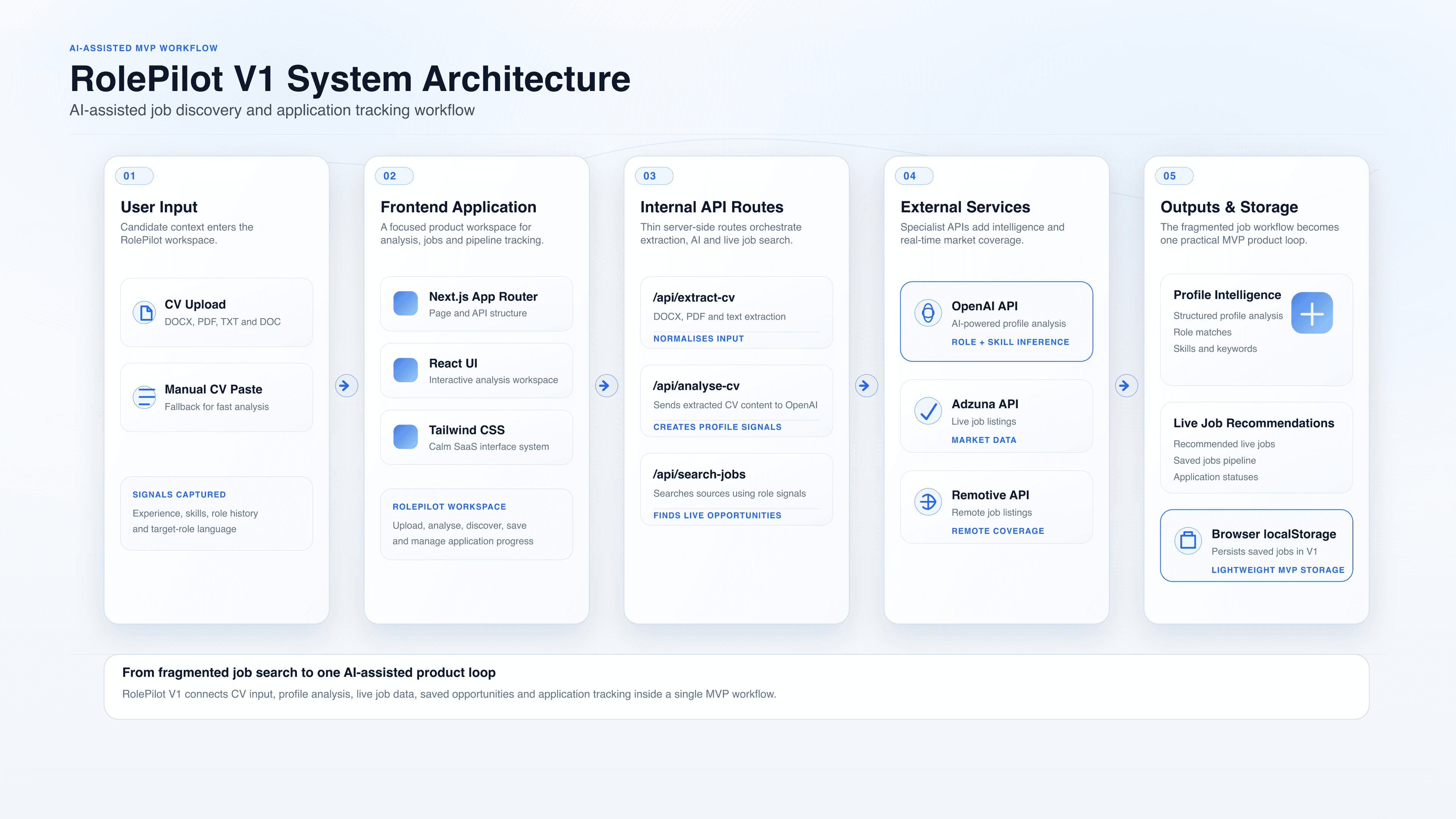Click the AI-ASSISTED MVP WORKFLOW eyebrow label
This screenshot has width=1456, height=819.
tap(144, 48)
